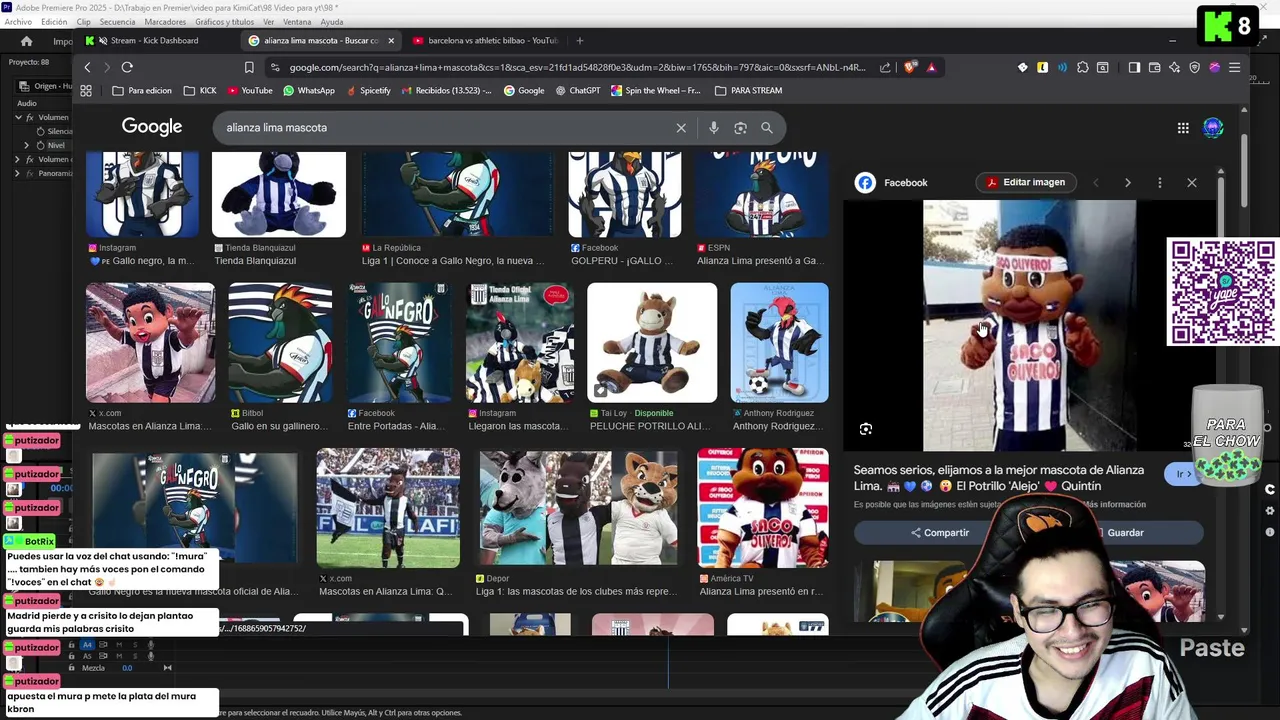Screen dimensions: 1280x720
Task: Submit search with magnifier icon
Action: [x=767, y=128]
